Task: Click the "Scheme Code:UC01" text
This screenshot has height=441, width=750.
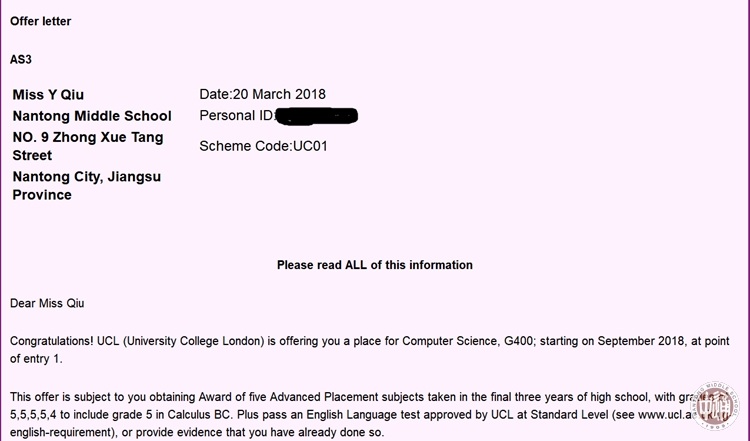Action: click(264, 146)
